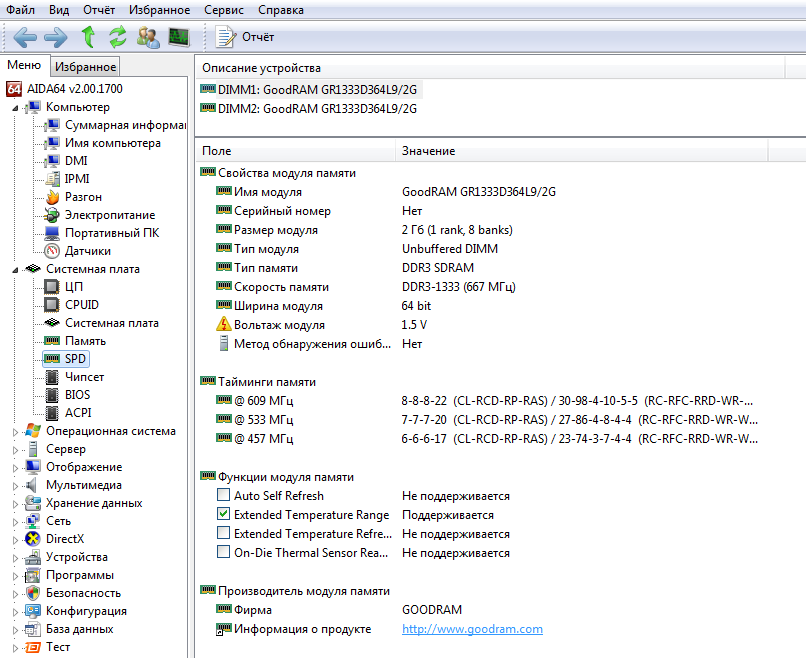
Task: Open the Вид menu
Action: click(x=59, y=10)
